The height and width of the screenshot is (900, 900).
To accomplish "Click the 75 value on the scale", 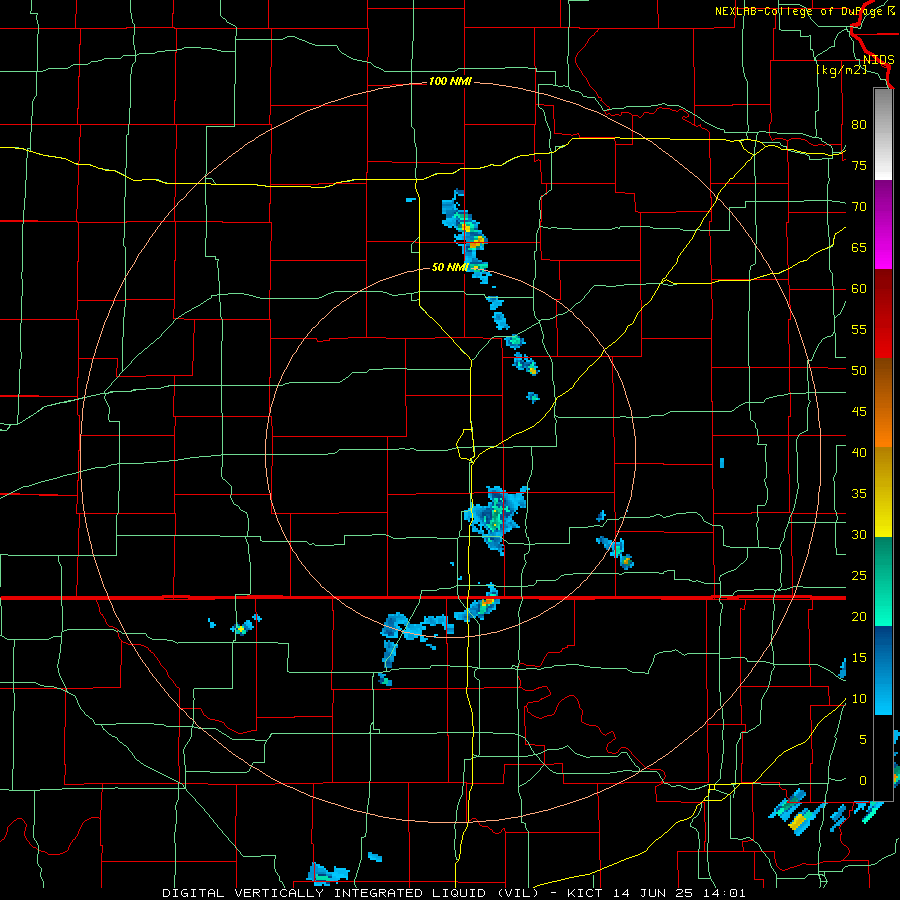I will tap(859, 165).
